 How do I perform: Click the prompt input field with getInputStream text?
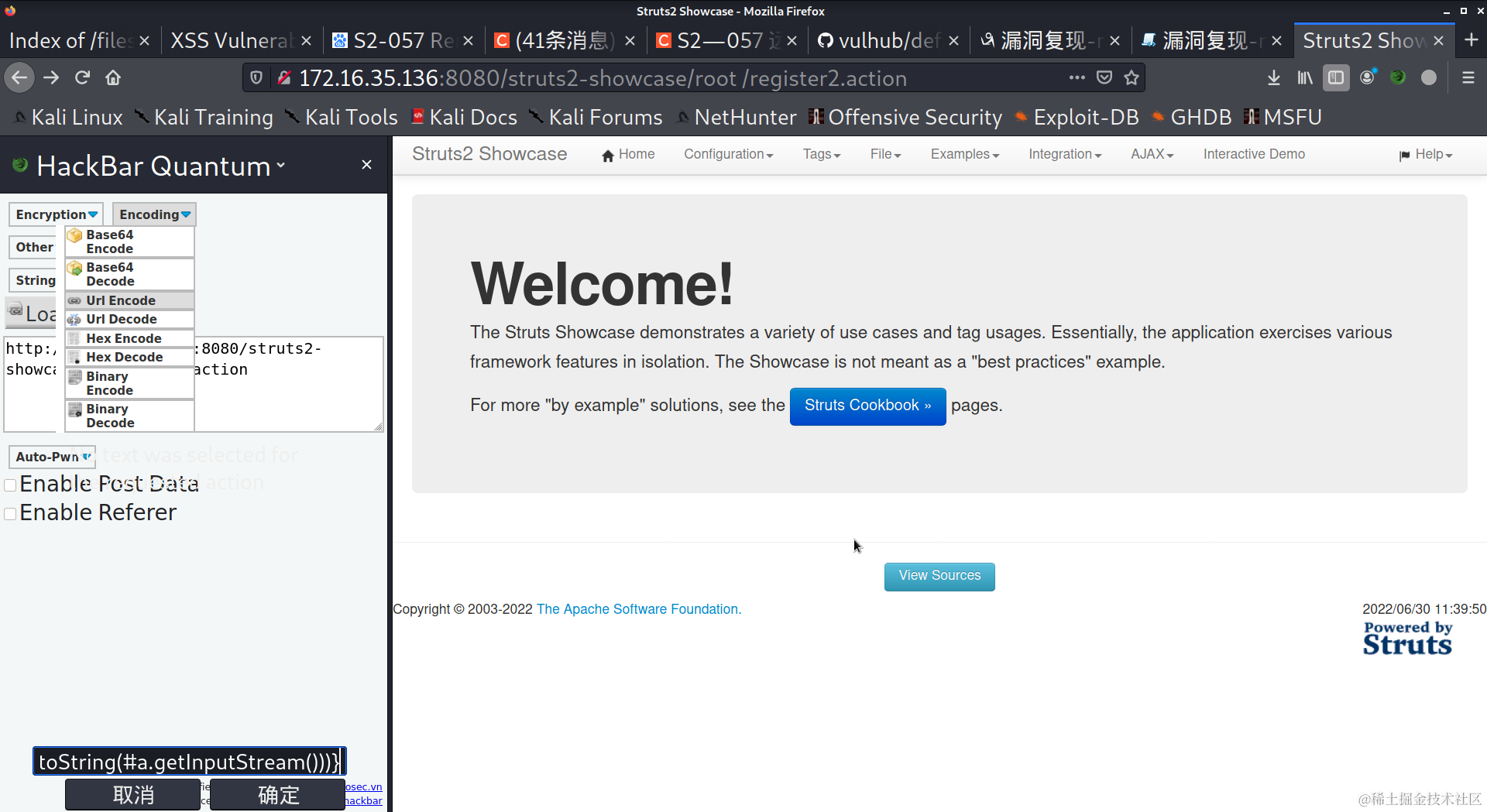[x=189, y=762]
